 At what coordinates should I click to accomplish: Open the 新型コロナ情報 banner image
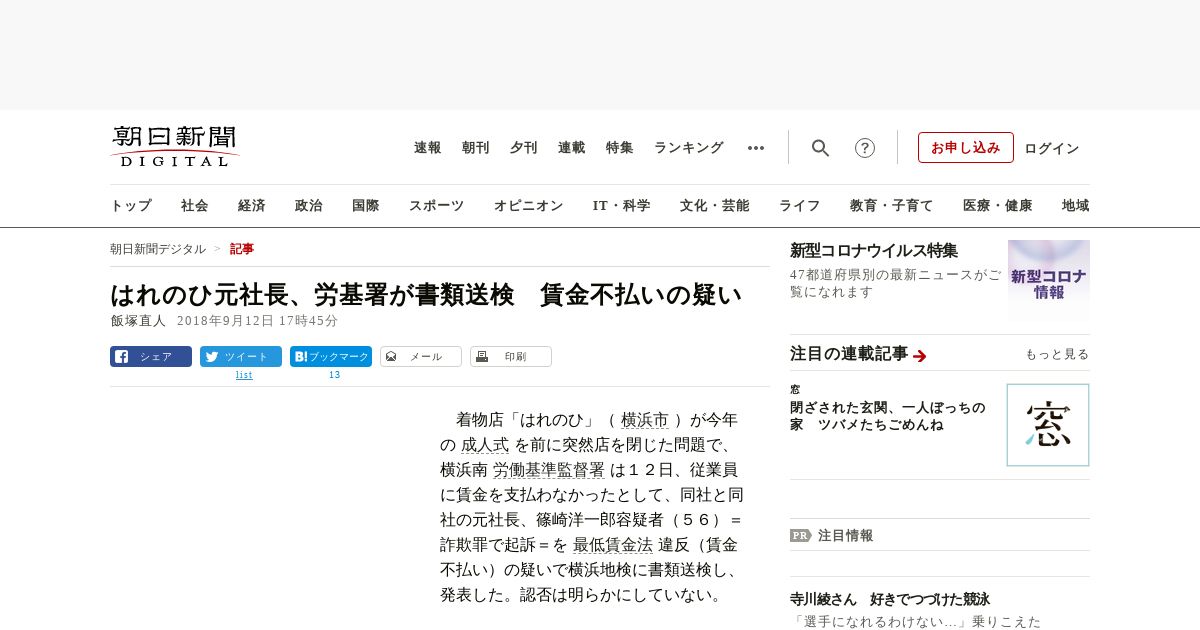coord(1049,279)
